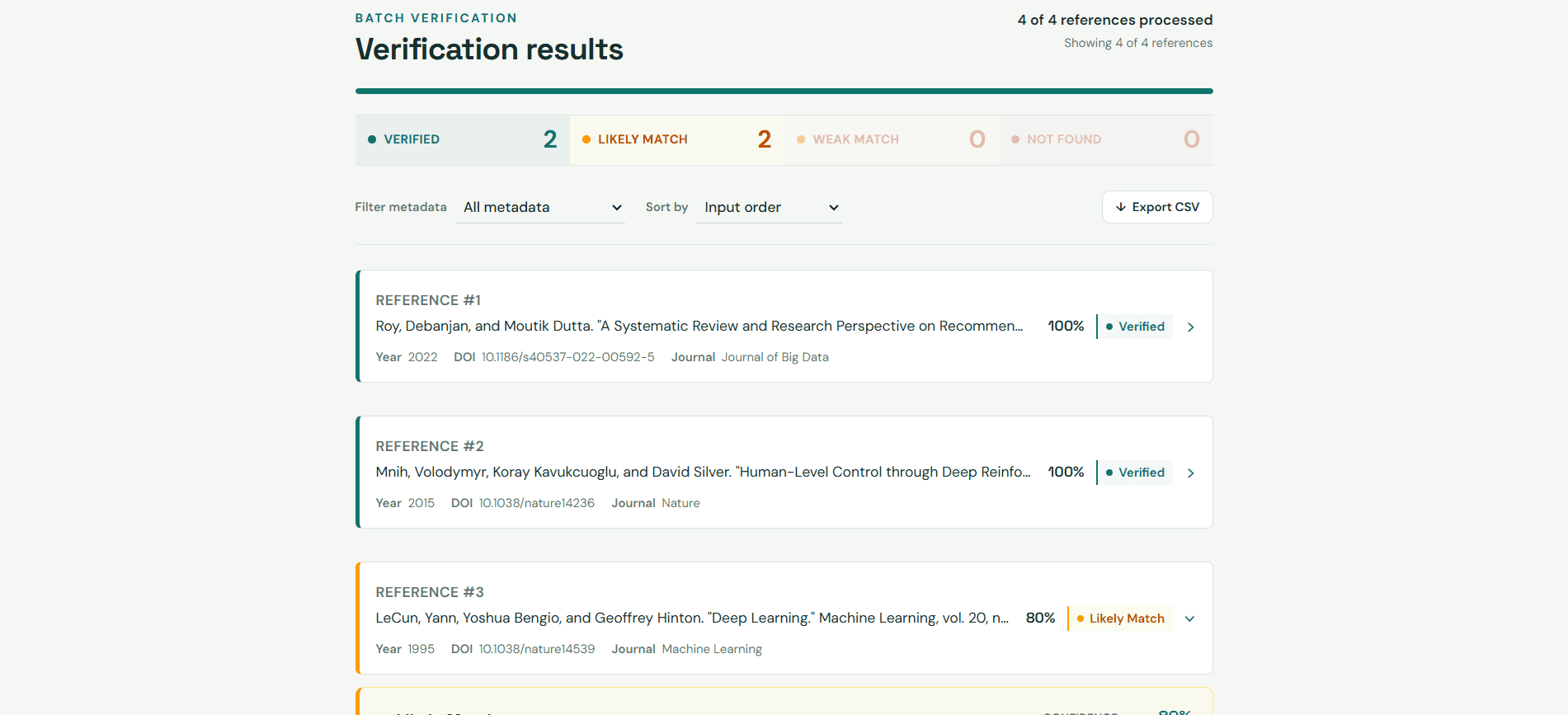Viewport: 1568px width, 715px height.
Task: Filter results by Verified status
Action: click(462, 139)
